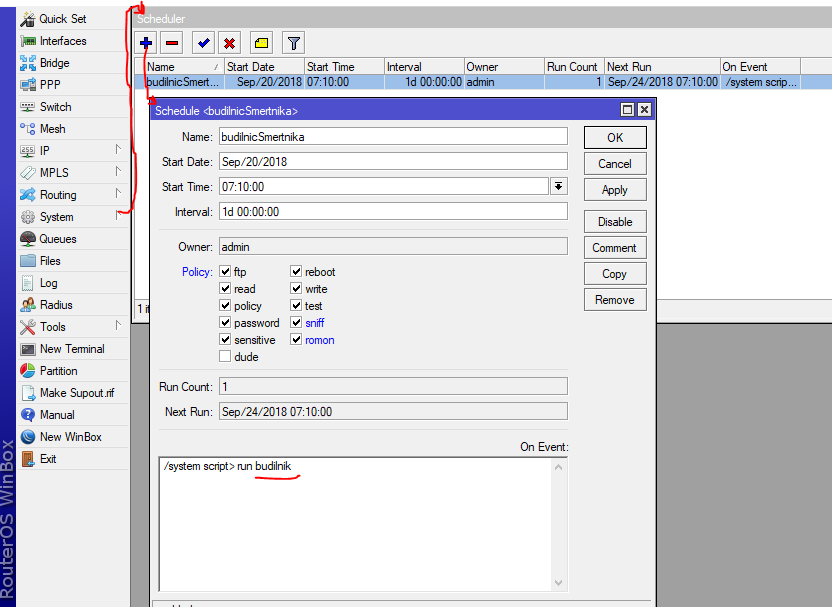Viewport: 832px width, 607px height.
Task: Click the blue plus add schedule icon
Action: (x=146, y=42)
